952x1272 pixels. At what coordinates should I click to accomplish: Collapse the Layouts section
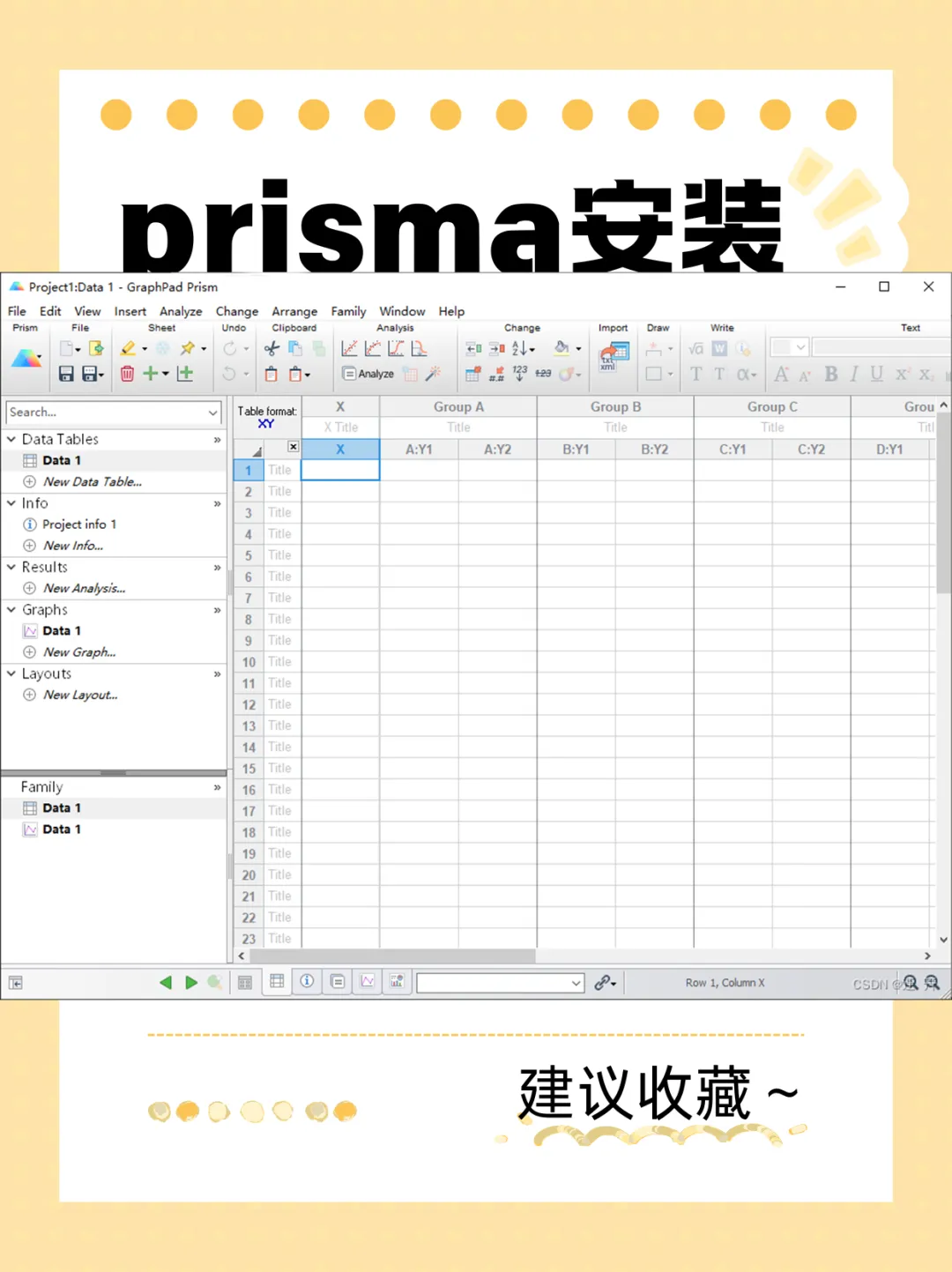tap(11, 673)
